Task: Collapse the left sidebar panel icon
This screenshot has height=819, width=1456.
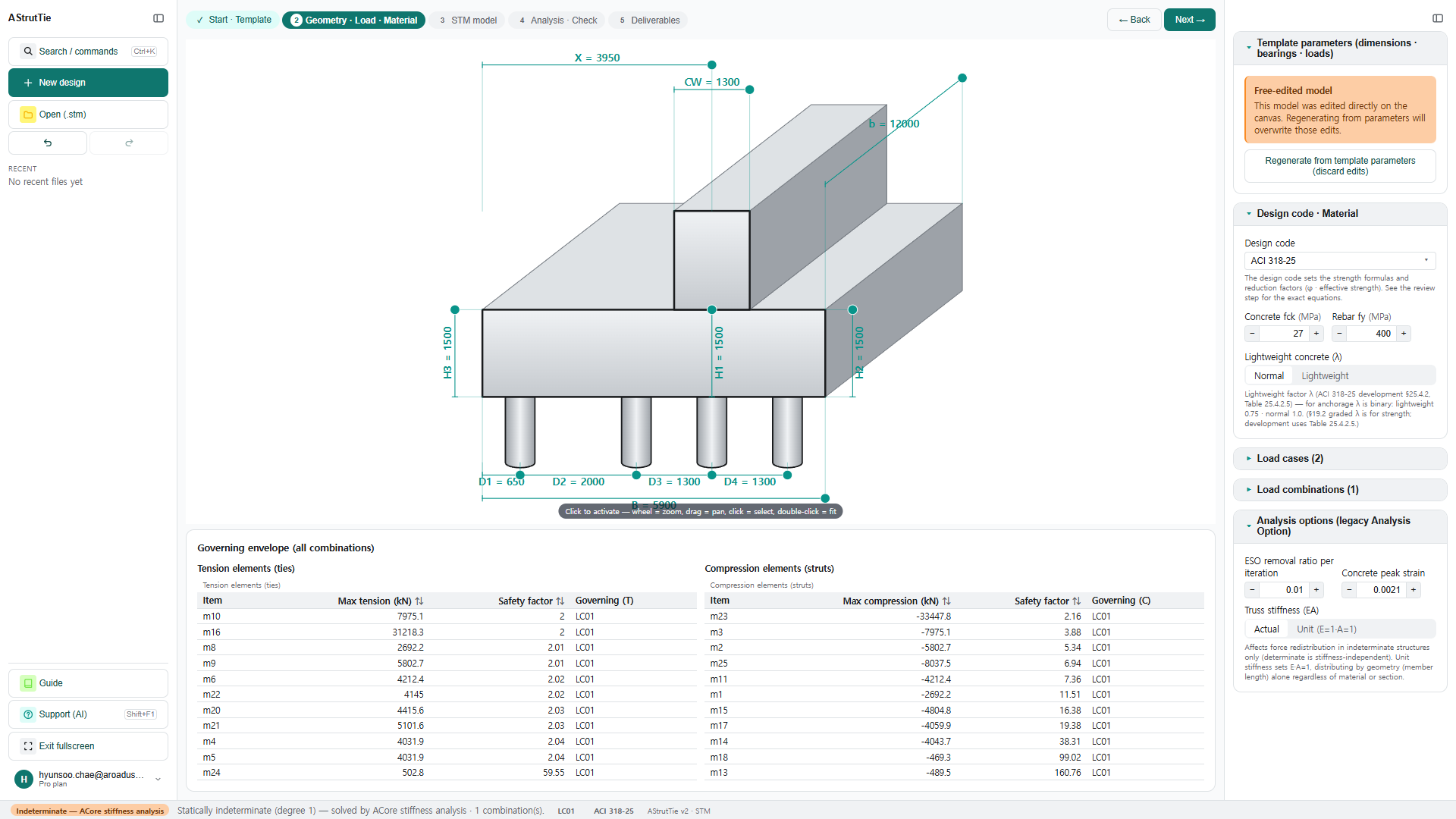Action: point(158,18)
